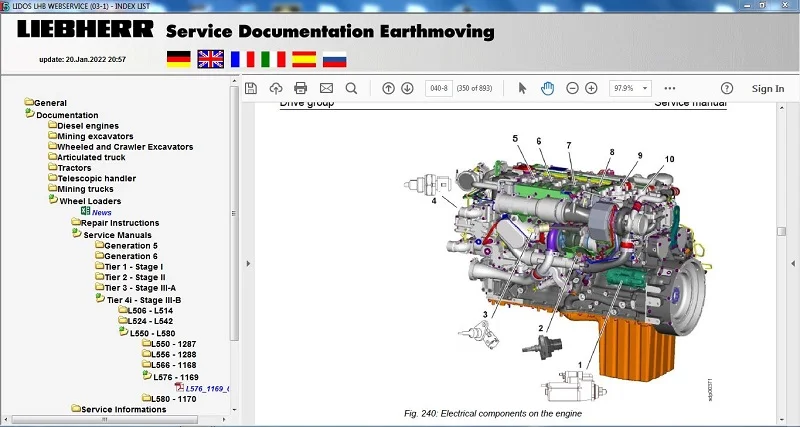The image size is (800, 427).
Task: Collapse the L550 - L580 folder
Action: coord(147,333)
